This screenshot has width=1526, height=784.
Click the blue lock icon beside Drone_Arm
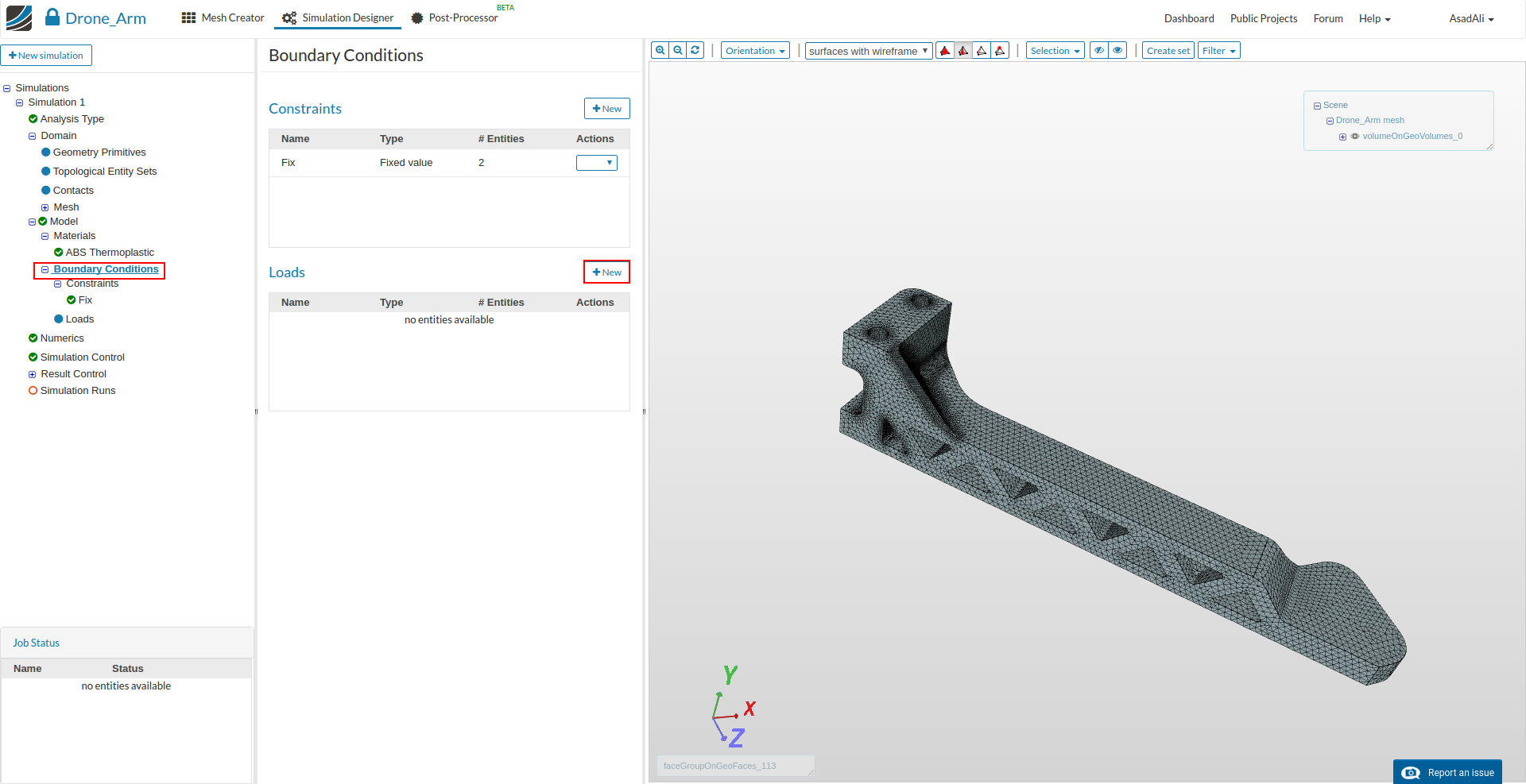coord(52,17)
